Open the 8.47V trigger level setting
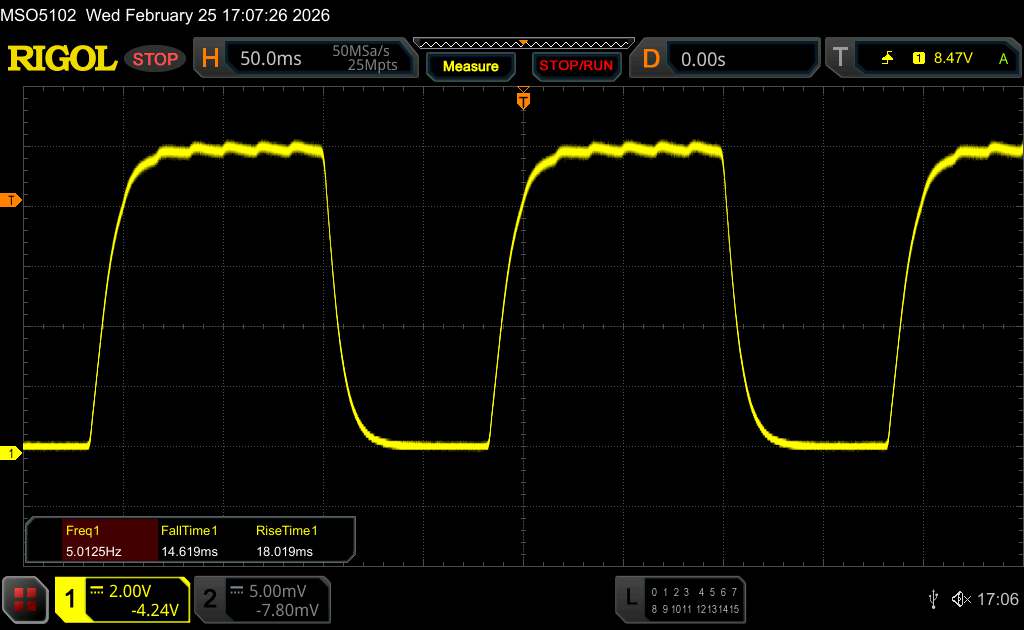Screen dimensions: 1024x630 [952, 59]
